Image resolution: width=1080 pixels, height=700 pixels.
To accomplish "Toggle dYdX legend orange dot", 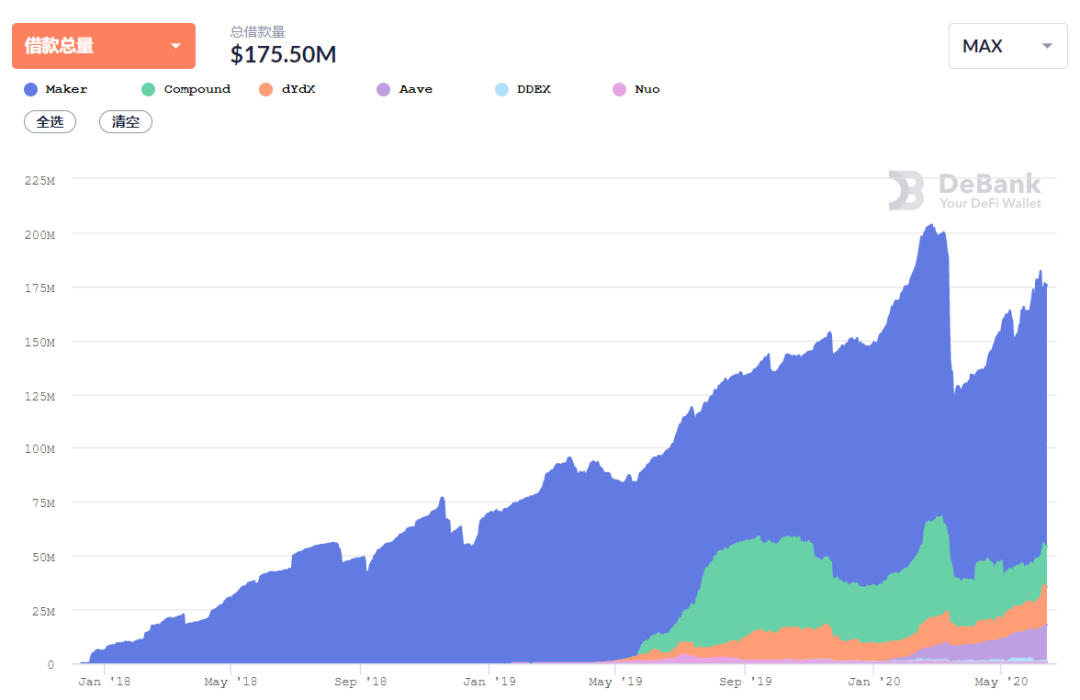I will tap(266, 90).
